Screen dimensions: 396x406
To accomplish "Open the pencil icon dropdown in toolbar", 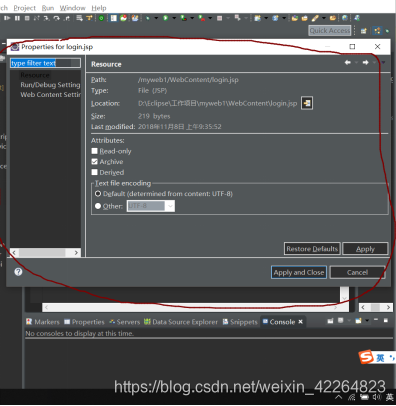I will pos(323,18).
